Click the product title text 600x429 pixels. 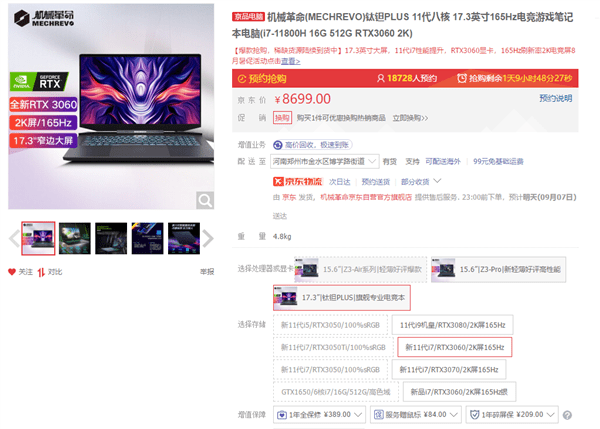coord(402,25)
